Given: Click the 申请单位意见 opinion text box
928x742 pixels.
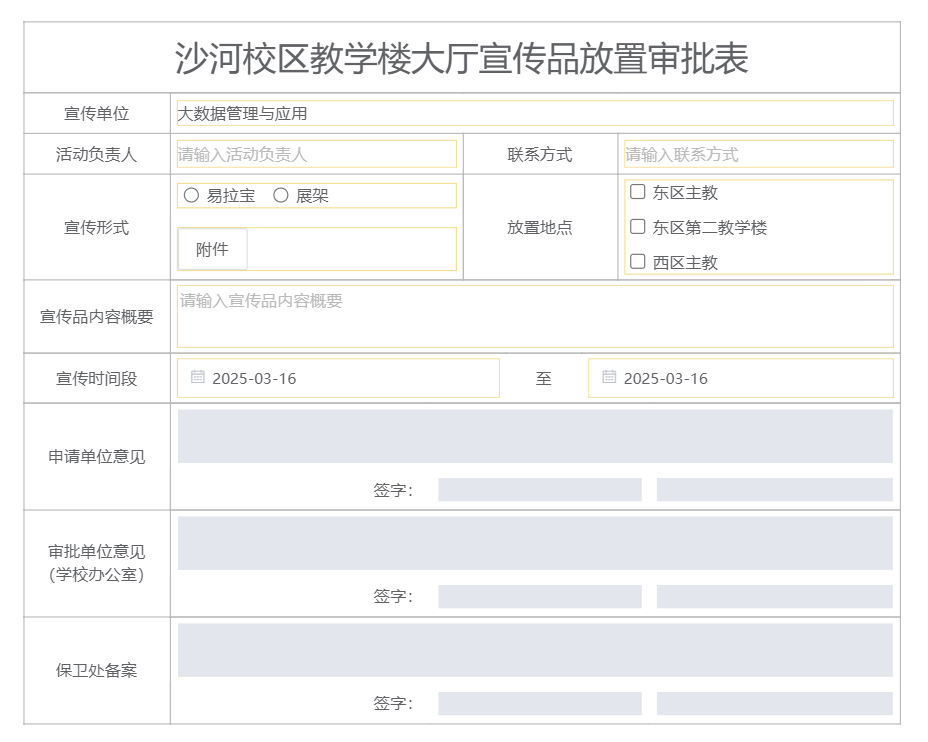Looking at the screenshot, I should (534, 436).
